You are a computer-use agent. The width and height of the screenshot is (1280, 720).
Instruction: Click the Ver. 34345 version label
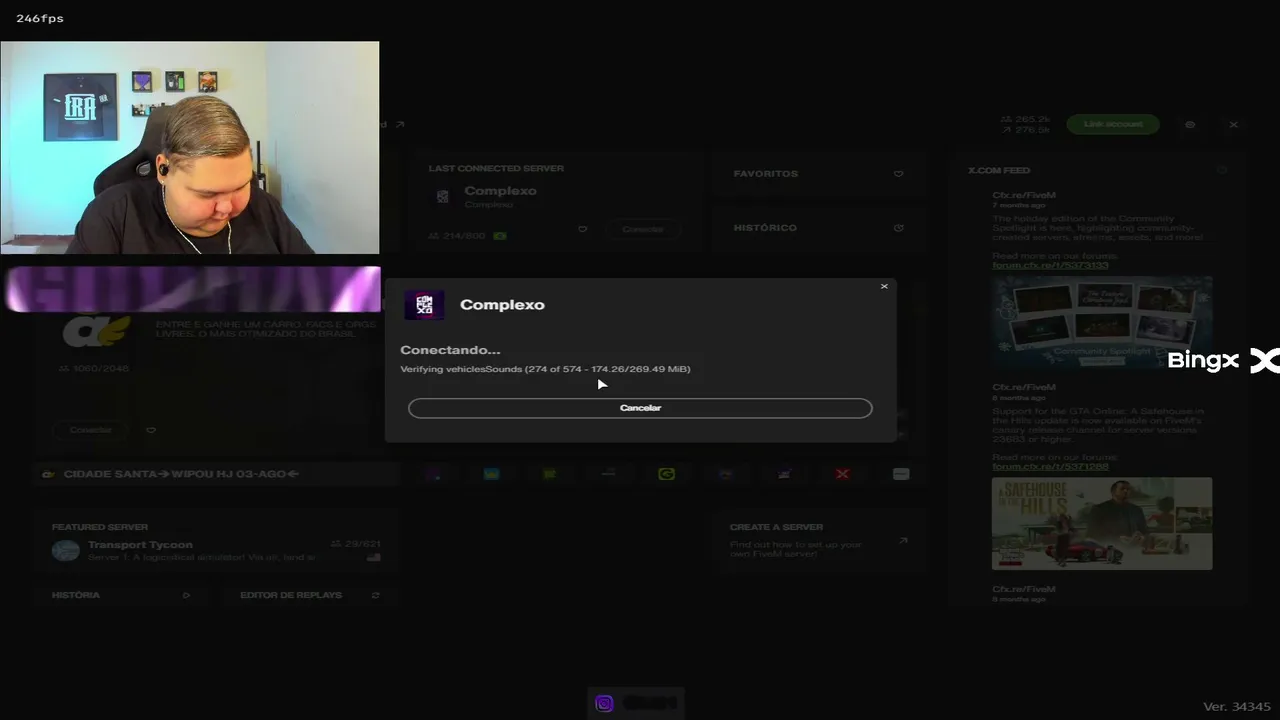1237,707
